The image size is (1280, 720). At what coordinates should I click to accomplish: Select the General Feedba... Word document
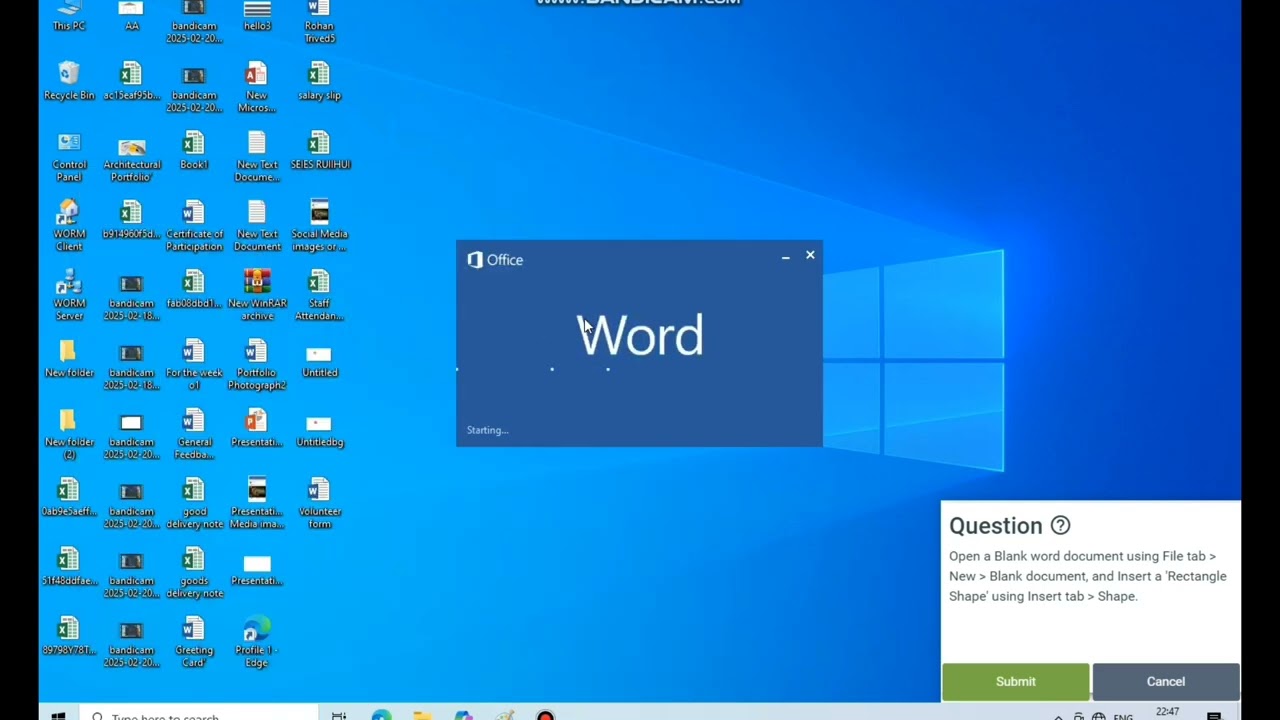(x=194, y=434)
